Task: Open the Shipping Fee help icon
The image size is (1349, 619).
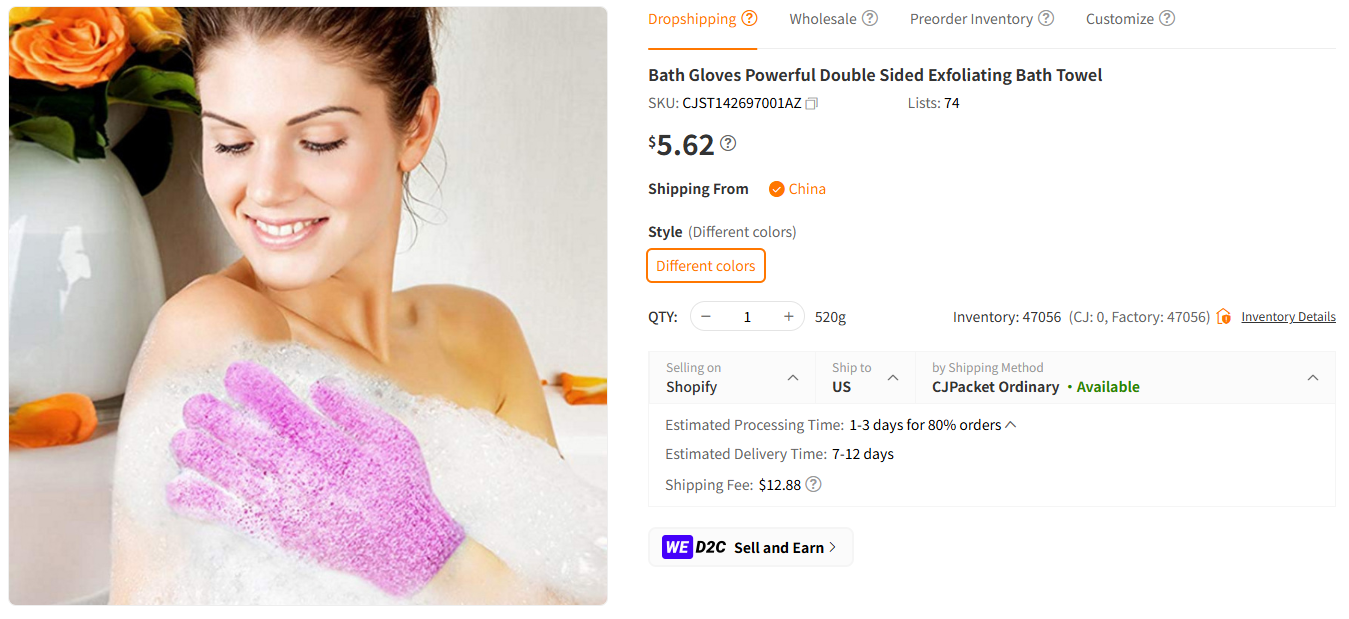Action: (813, 484)
